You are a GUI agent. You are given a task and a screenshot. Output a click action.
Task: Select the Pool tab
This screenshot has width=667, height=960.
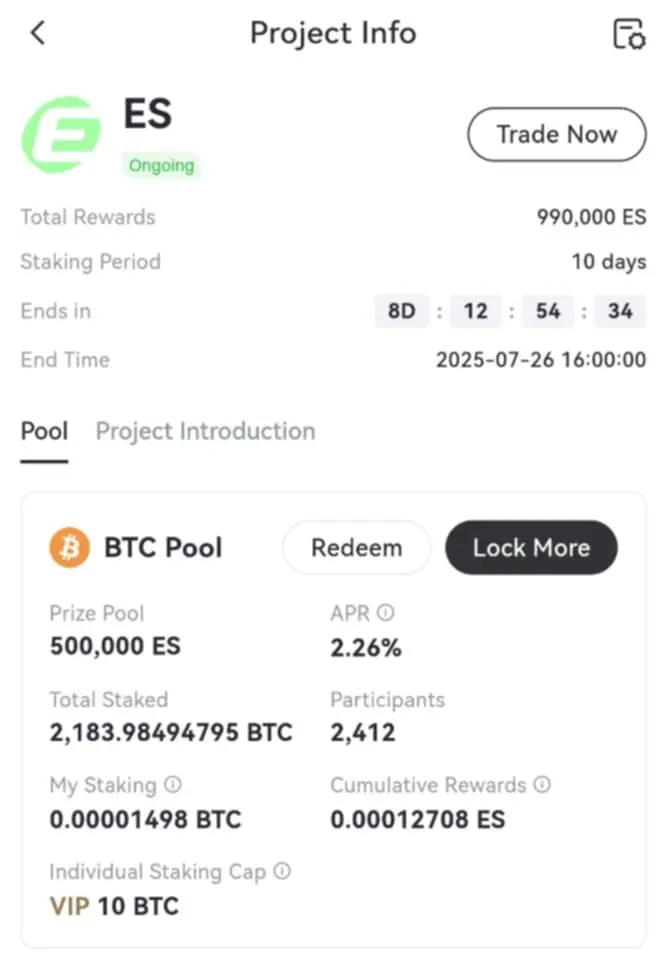44,432
